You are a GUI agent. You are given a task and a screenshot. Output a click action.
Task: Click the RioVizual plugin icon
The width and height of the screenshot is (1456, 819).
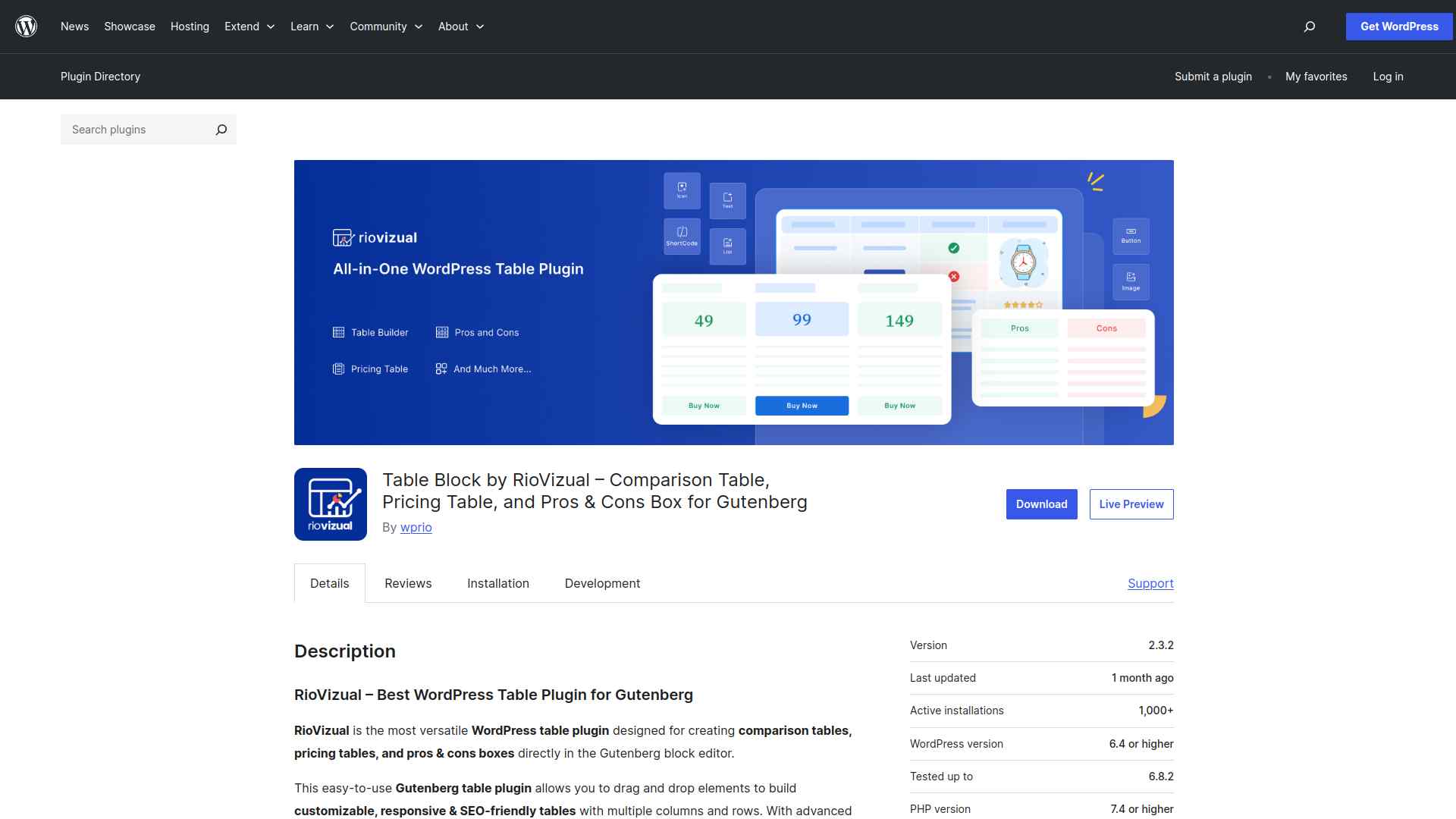[x=331, y=504]
